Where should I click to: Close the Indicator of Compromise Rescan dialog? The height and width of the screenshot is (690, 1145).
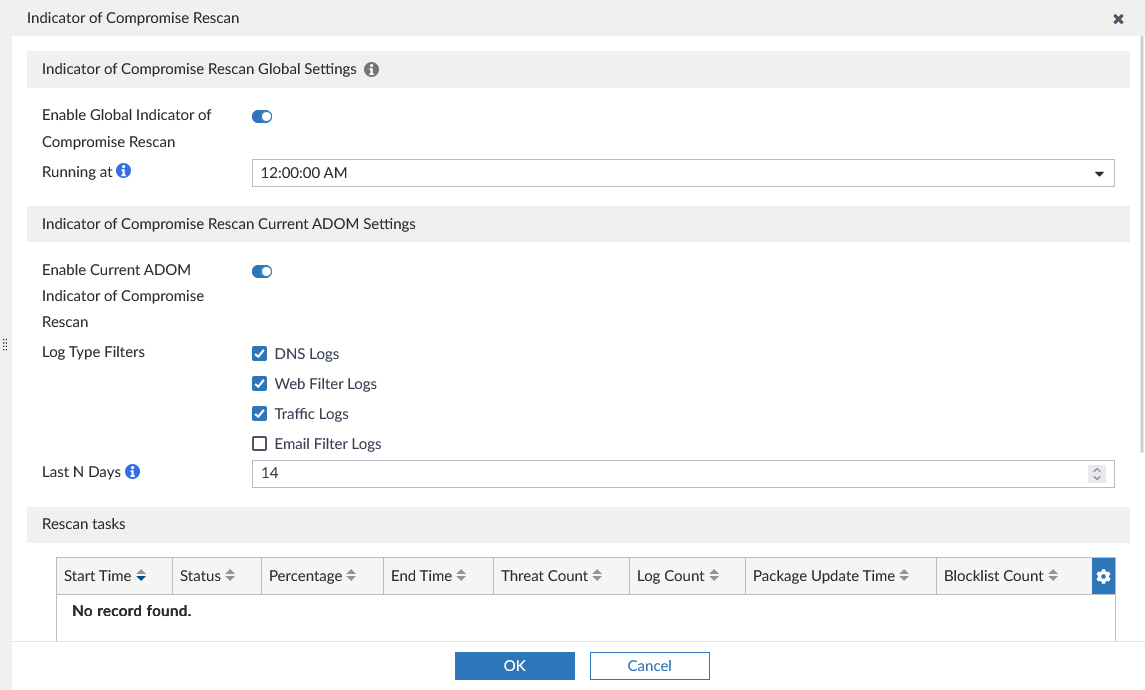click(x=1118, y=19)
